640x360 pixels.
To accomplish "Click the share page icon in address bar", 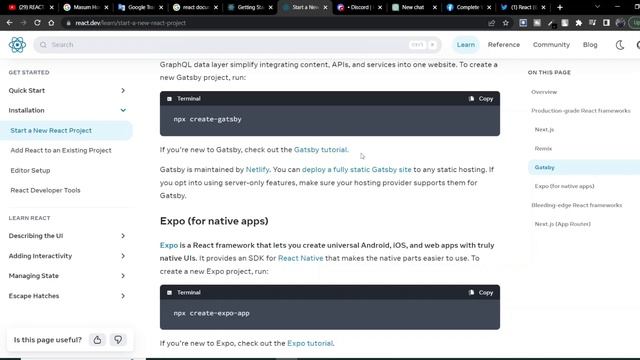I will pos(491,23).
